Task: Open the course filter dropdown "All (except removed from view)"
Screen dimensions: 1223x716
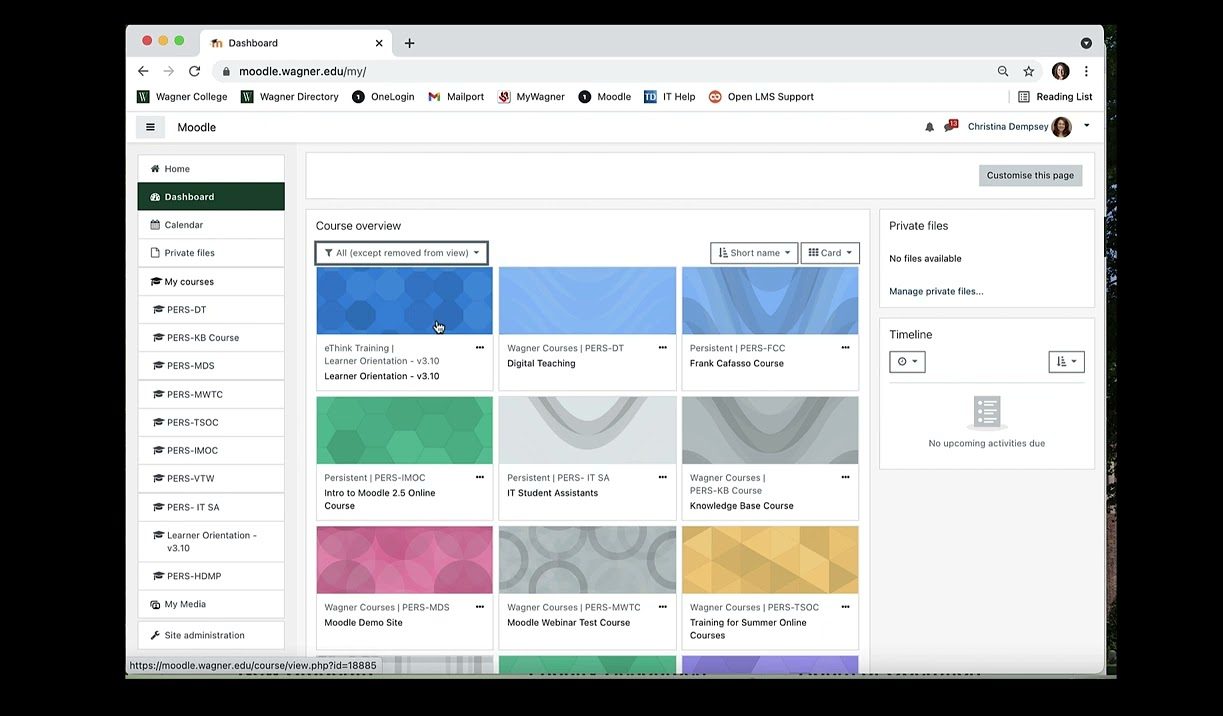Action: point(402,253)
